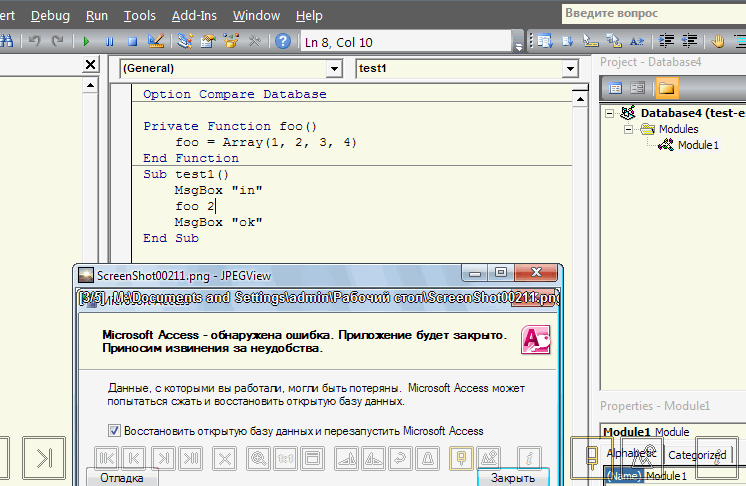Open the (General) object dropdown
746x486 pixels.
(334, 69)
